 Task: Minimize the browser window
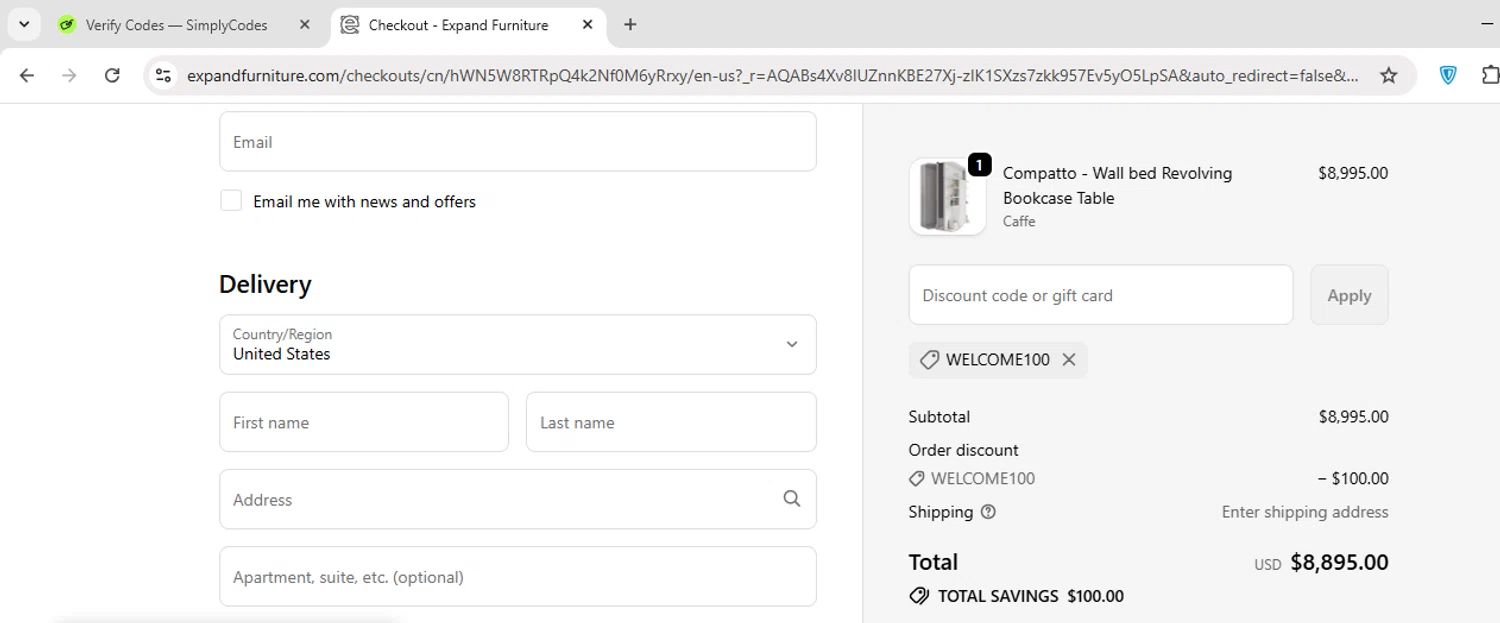click(1486, 24)
